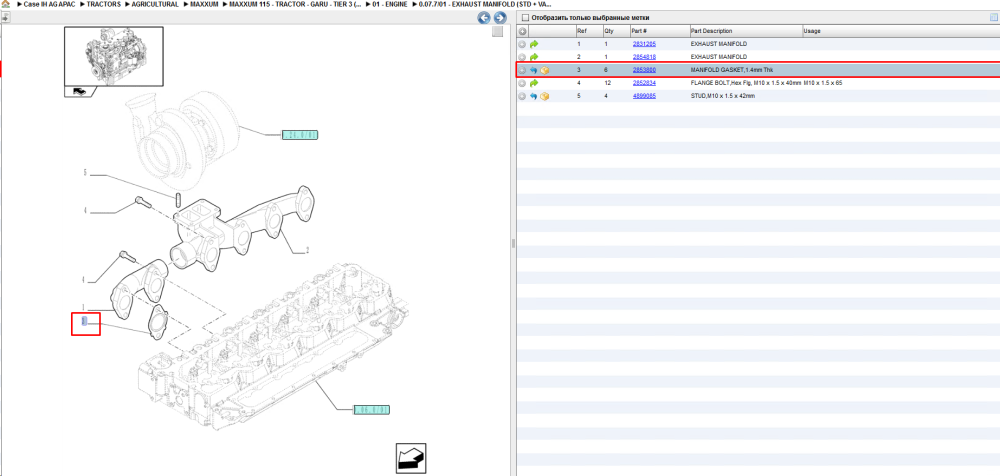The width and height of the screenshot is (1000, 476).
Task: Open 'MAXXUM' breadcrumb
Action: tap(204, 4)
